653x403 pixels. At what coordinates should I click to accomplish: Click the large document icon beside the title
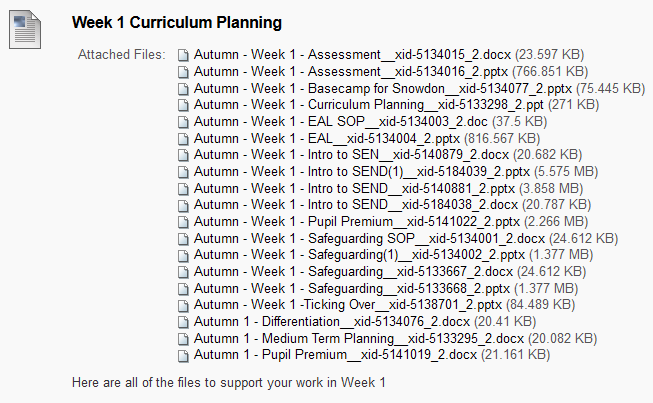(25, 30)
